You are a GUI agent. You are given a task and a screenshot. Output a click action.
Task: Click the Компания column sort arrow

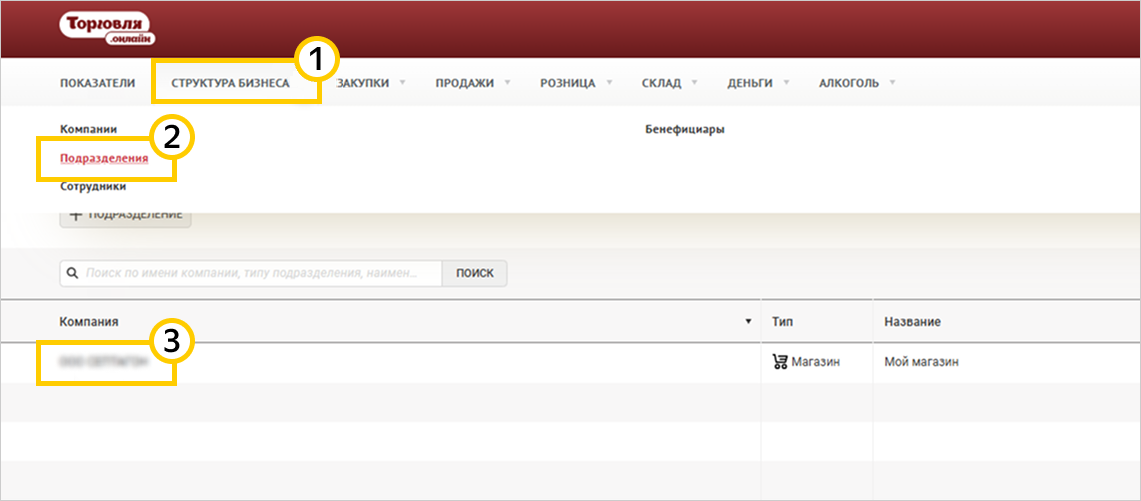(x=748, y=321)
